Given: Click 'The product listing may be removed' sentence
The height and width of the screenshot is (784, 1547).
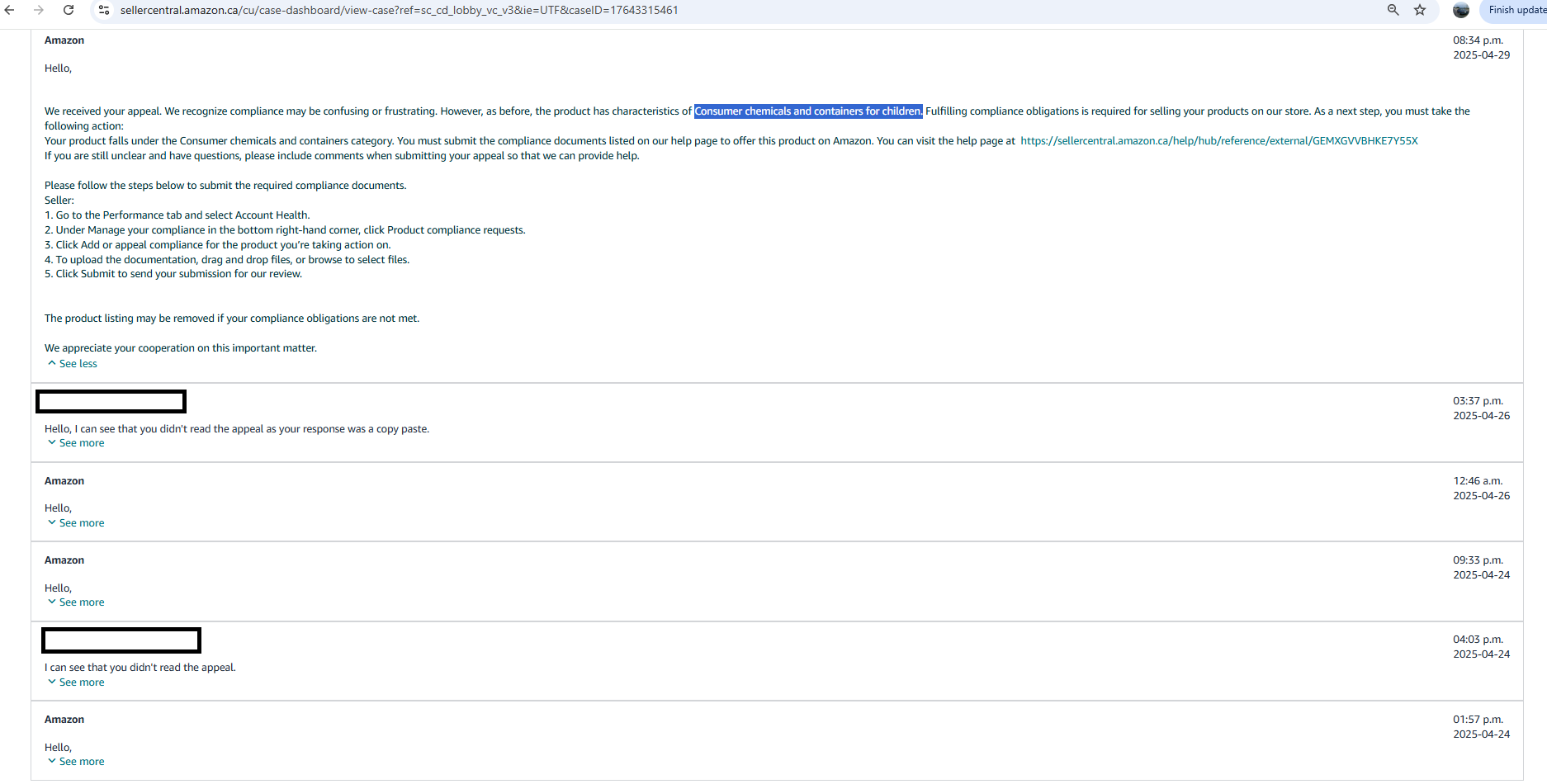Looking at the screenshot, I should (232, 319).
